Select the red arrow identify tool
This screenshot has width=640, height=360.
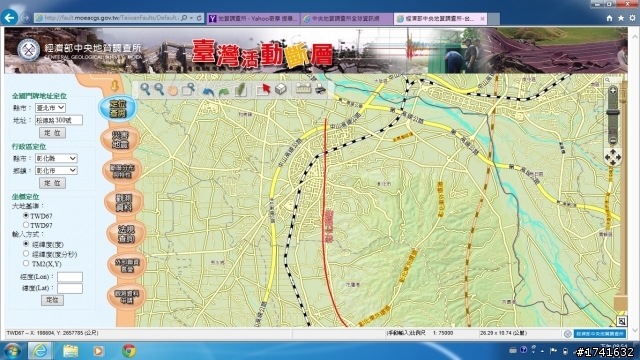pyautogui.click(x=263, y=89)
